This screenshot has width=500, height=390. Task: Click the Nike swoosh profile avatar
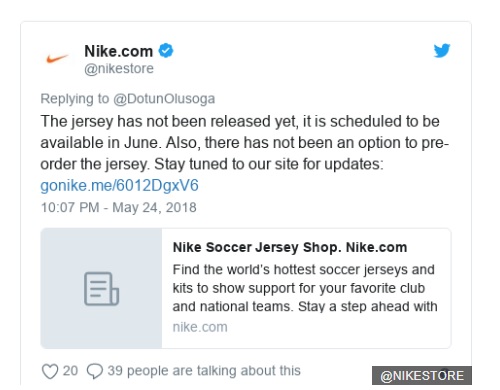57,59
